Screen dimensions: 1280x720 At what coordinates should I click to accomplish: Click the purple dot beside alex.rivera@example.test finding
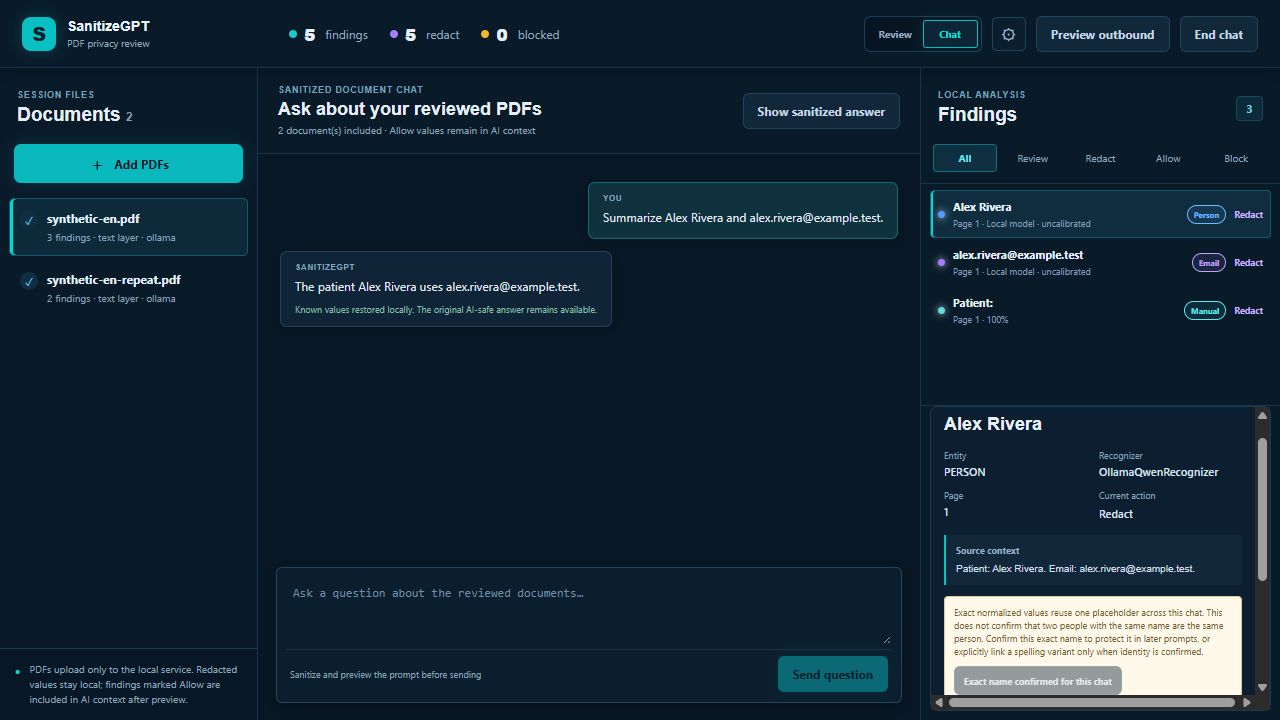[x=941, y=263]
